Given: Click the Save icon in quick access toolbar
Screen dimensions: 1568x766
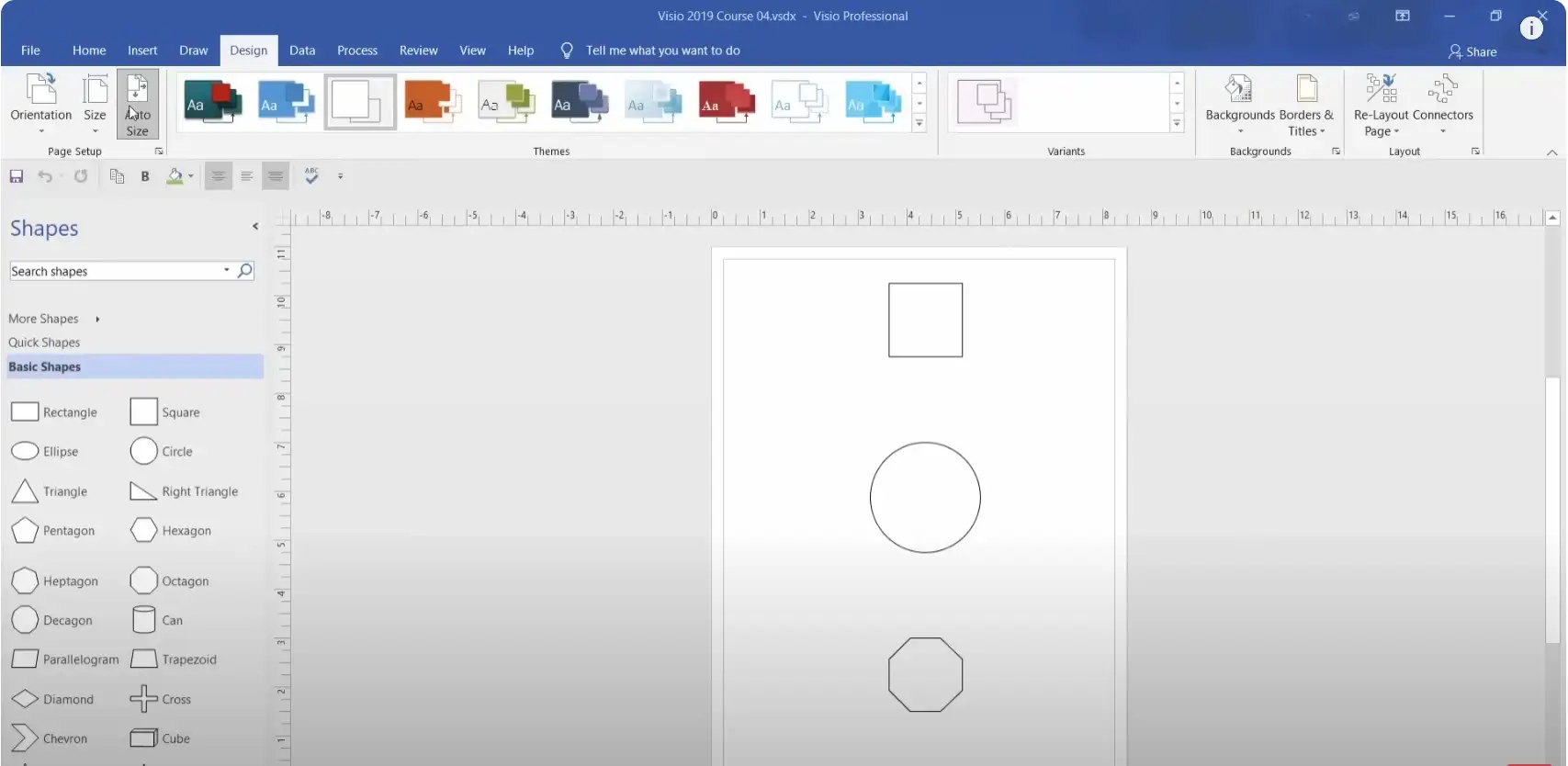Looking at the screenshot, I should (x=17, y=176).
